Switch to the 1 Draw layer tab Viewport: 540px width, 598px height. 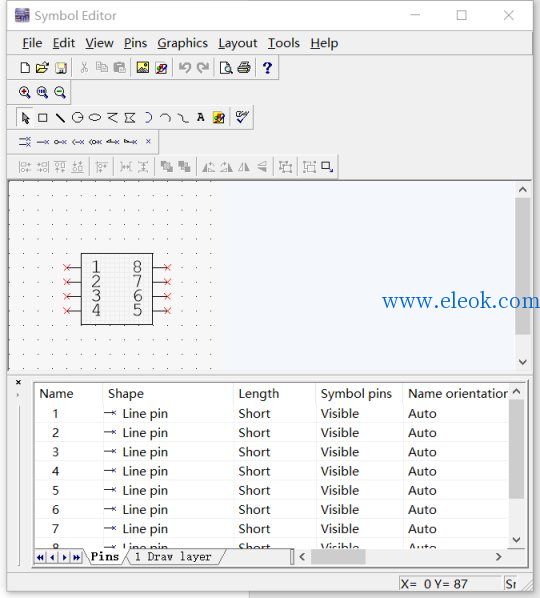(174, 556)
